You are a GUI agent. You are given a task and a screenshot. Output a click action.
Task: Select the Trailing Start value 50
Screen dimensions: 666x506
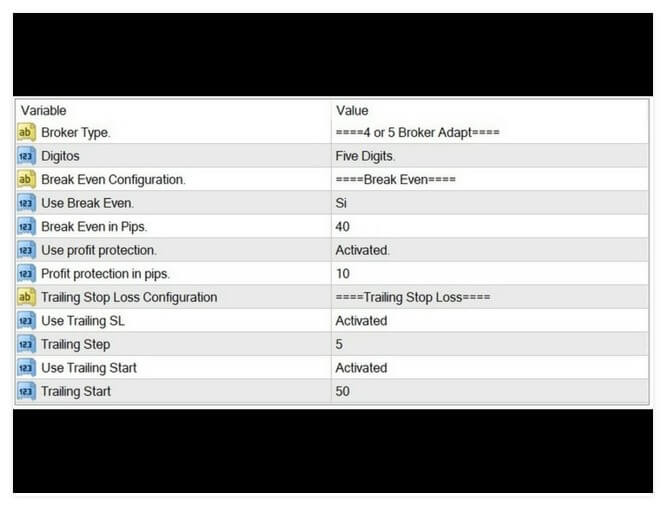click(342, 391)
